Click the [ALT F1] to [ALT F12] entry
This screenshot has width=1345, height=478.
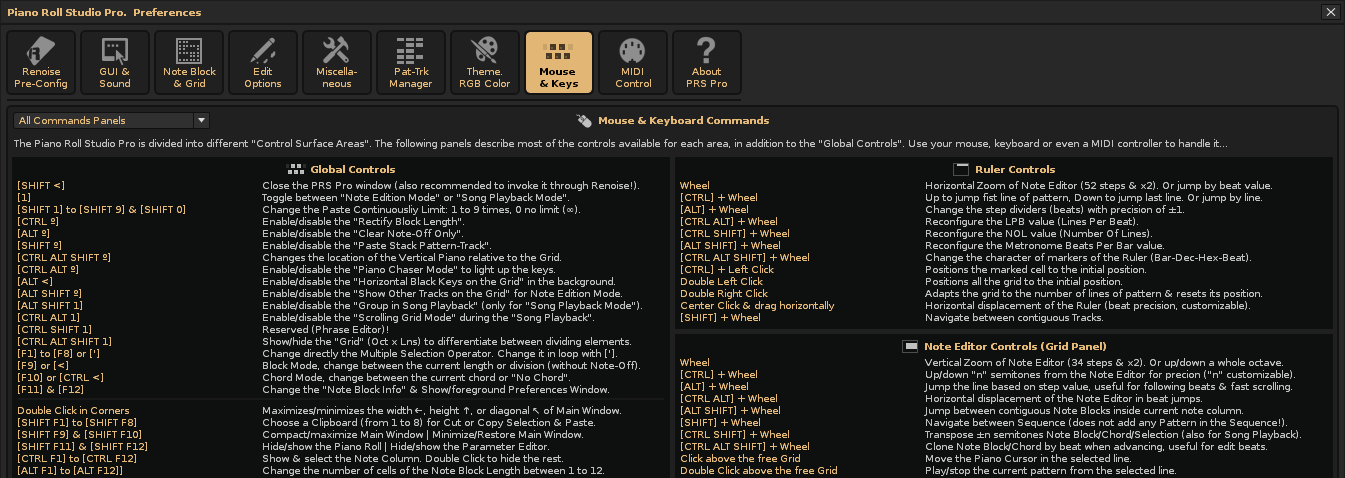coord(69,470)
